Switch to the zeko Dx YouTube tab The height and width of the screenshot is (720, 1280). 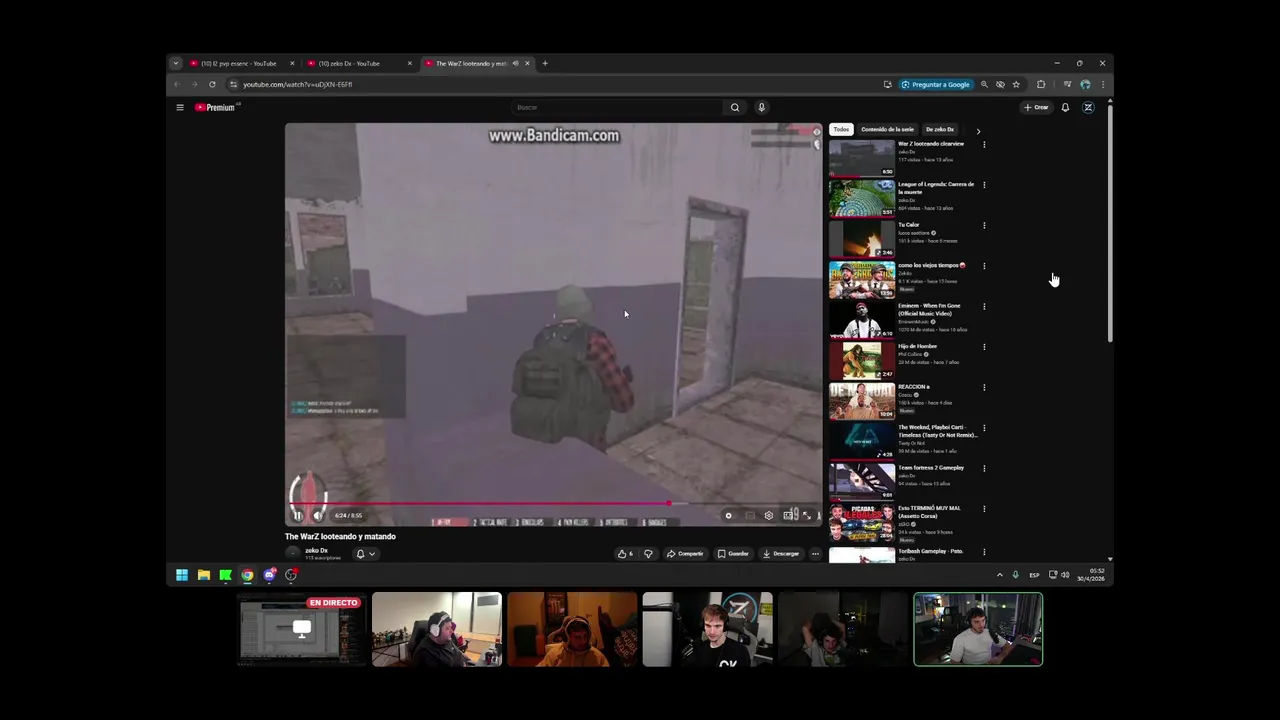coord(349,63)
